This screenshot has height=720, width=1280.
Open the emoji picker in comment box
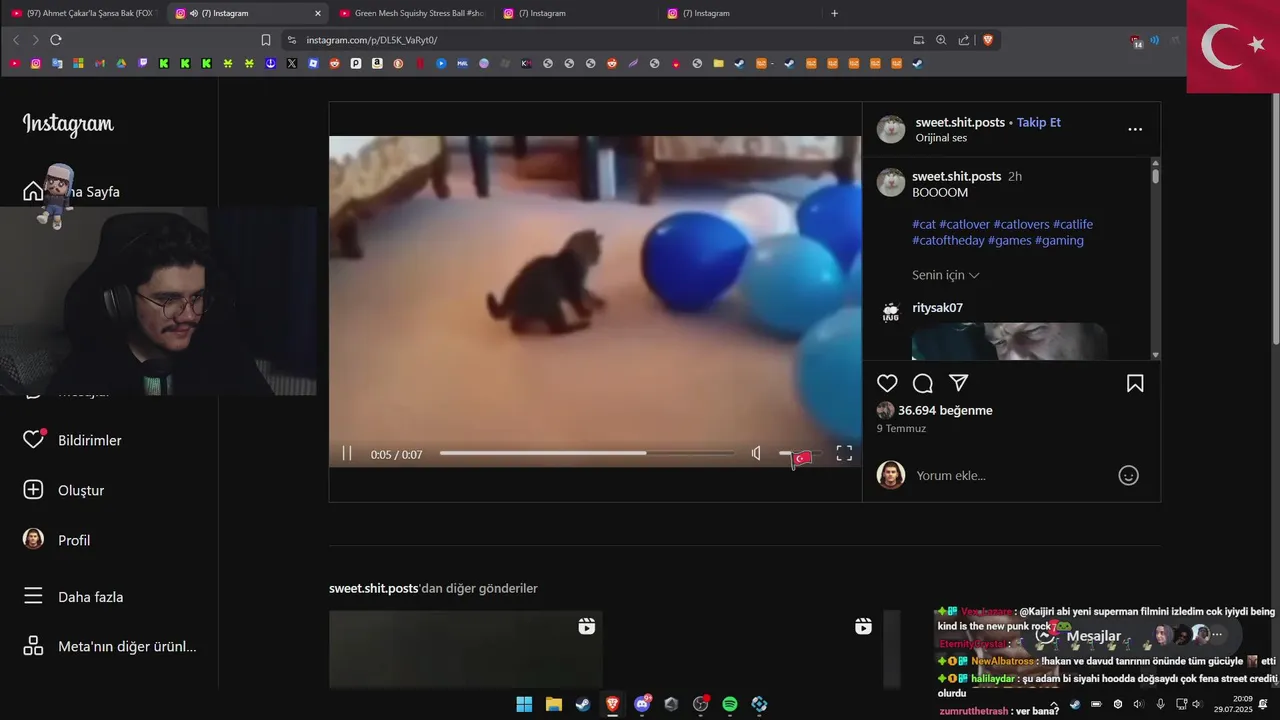click(1128, 476)
